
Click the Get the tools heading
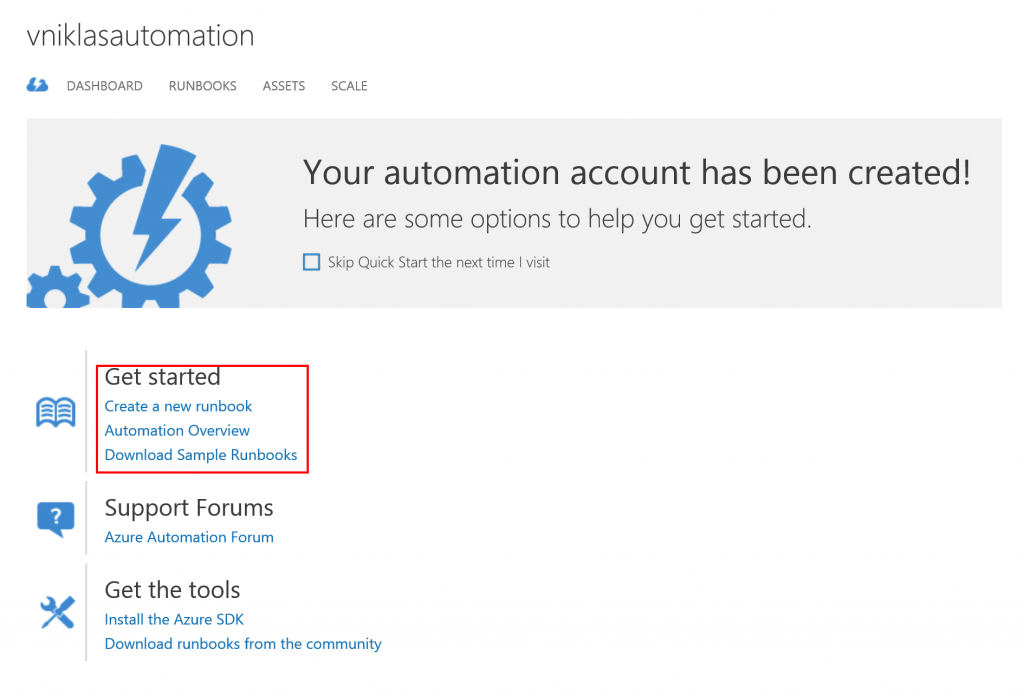tap(172, 590)
